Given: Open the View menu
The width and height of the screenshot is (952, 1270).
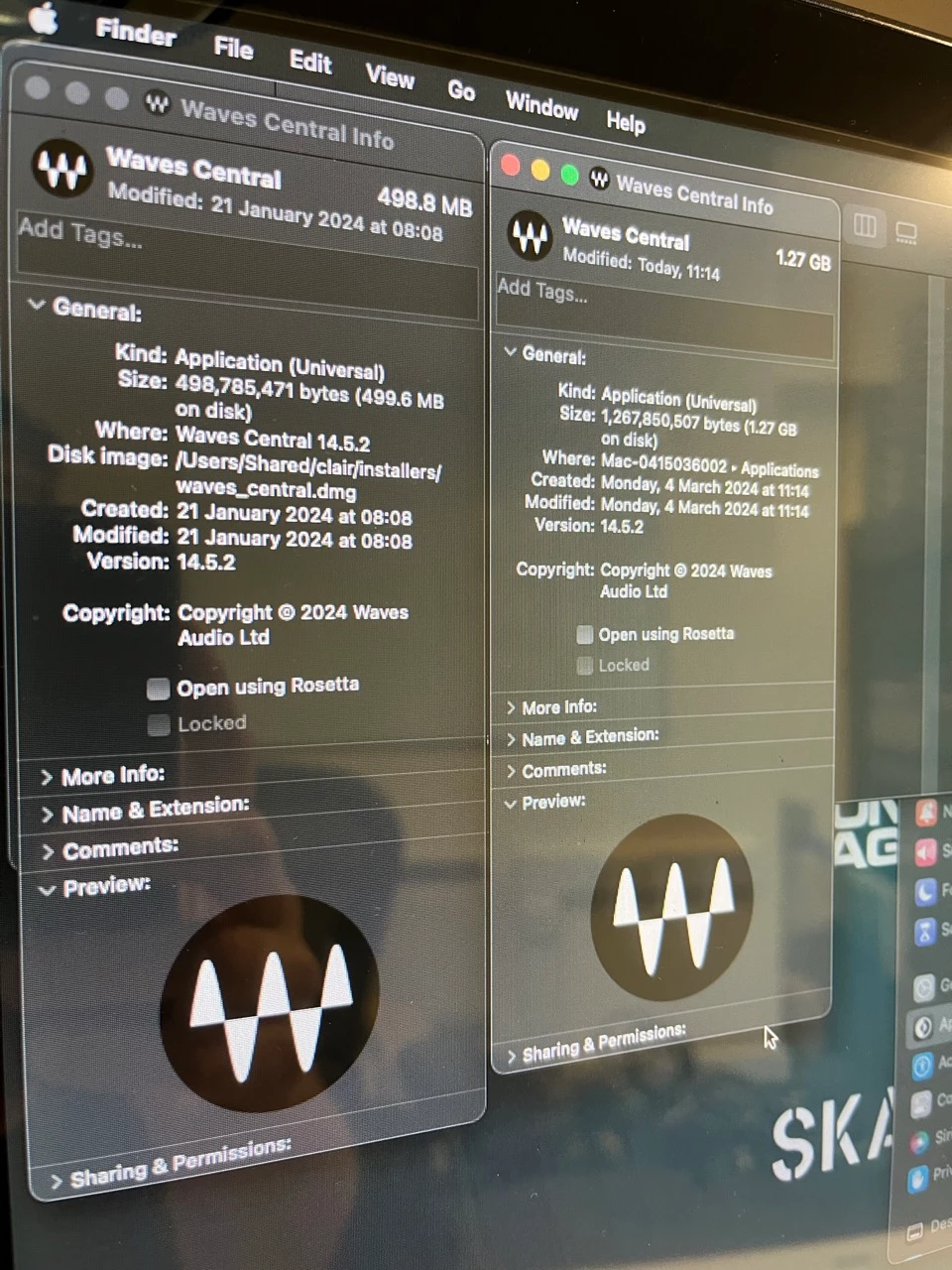Looking at the screenshot, I should tap(390, 76).
